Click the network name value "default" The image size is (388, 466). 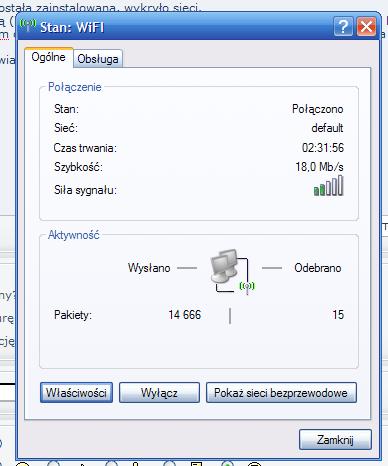click(x=327, y=128)
